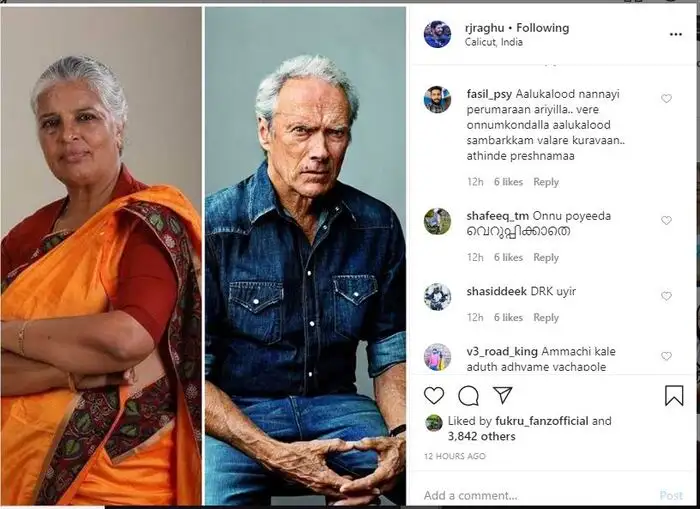The height and width of the screenshot is (509, 700).
Task: Like the post with heart icon
Action: pyautogui.click(x=433, y=396)
